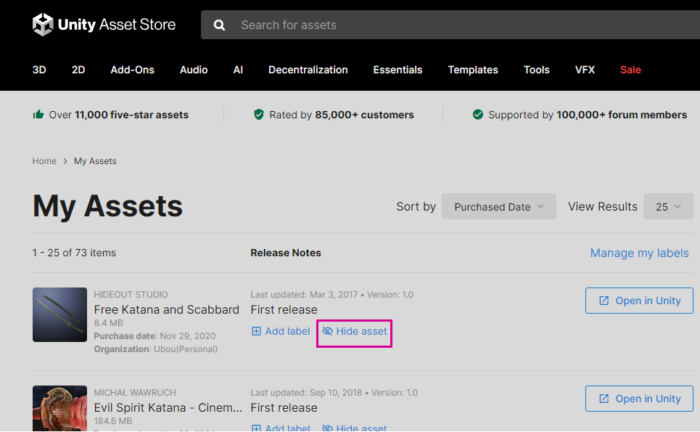Hide the Evil Spirit Katana asset
The height and width of the screenshot is (432, 700).
click(x=354, y=428)
